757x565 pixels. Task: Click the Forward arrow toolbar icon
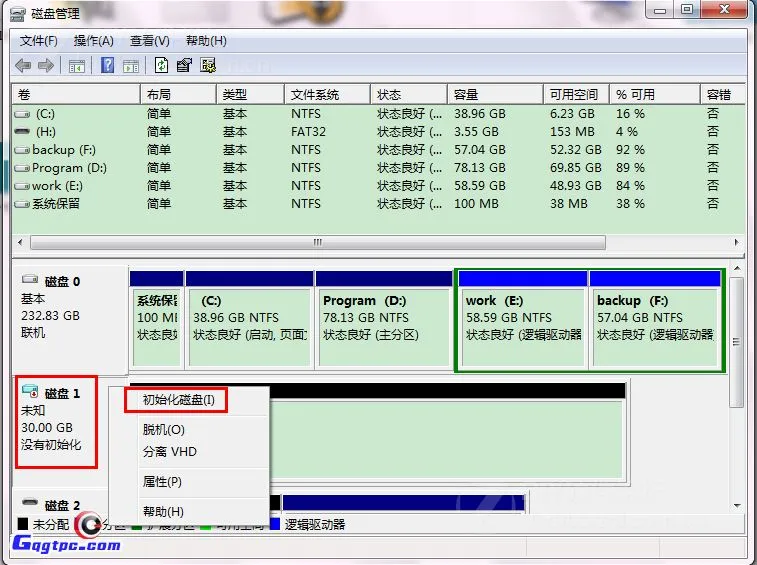coord(46,65)
